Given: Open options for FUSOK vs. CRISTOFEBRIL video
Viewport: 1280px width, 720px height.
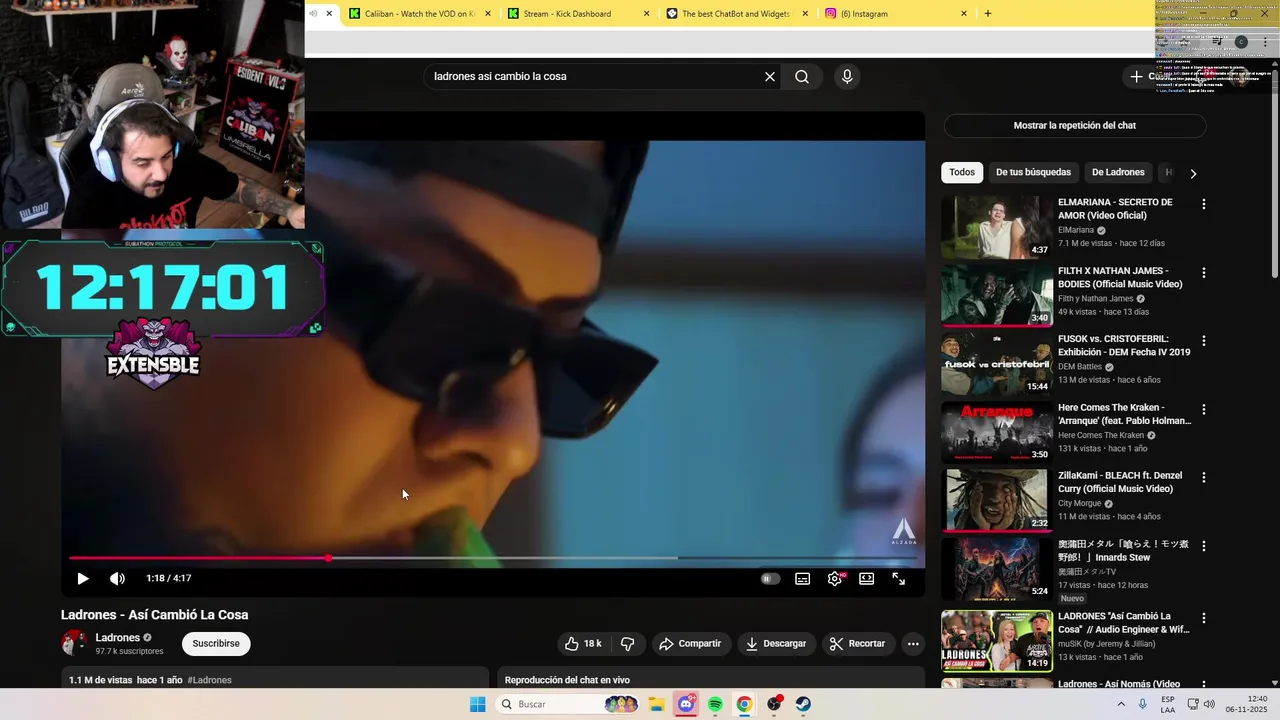Looking at the screenshot, I should point(1204,341).
